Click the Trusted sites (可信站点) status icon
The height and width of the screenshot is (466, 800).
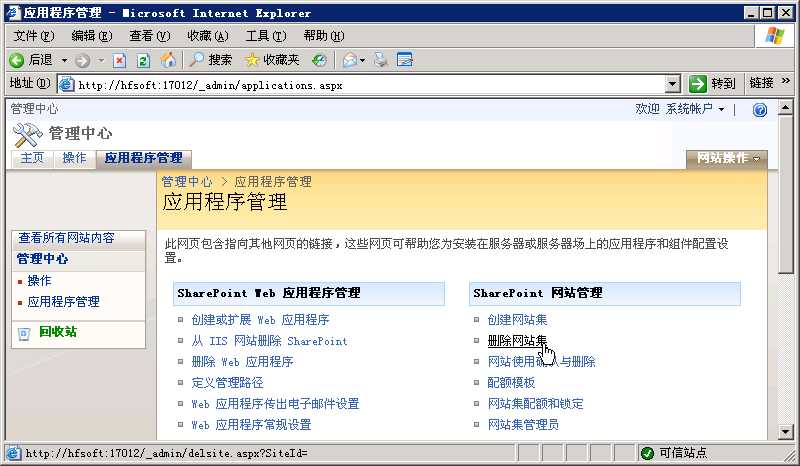coord(647,453)
